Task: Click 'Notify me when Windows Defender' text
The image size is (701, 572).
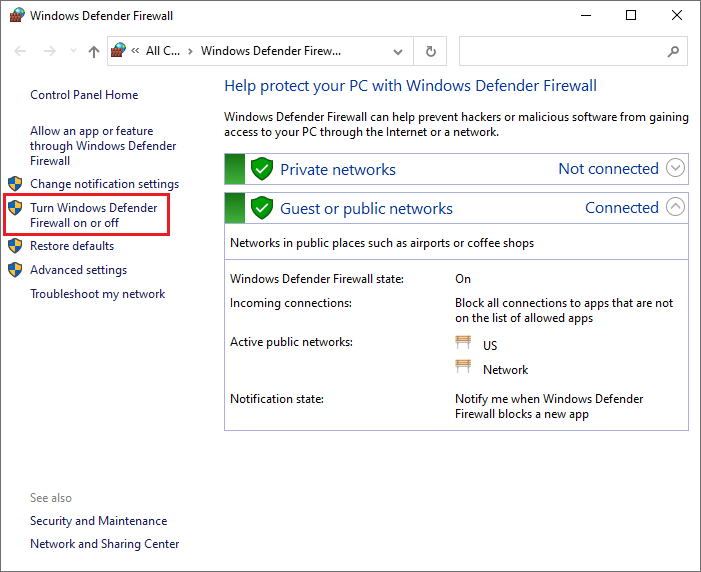Action: pos(549,407)
